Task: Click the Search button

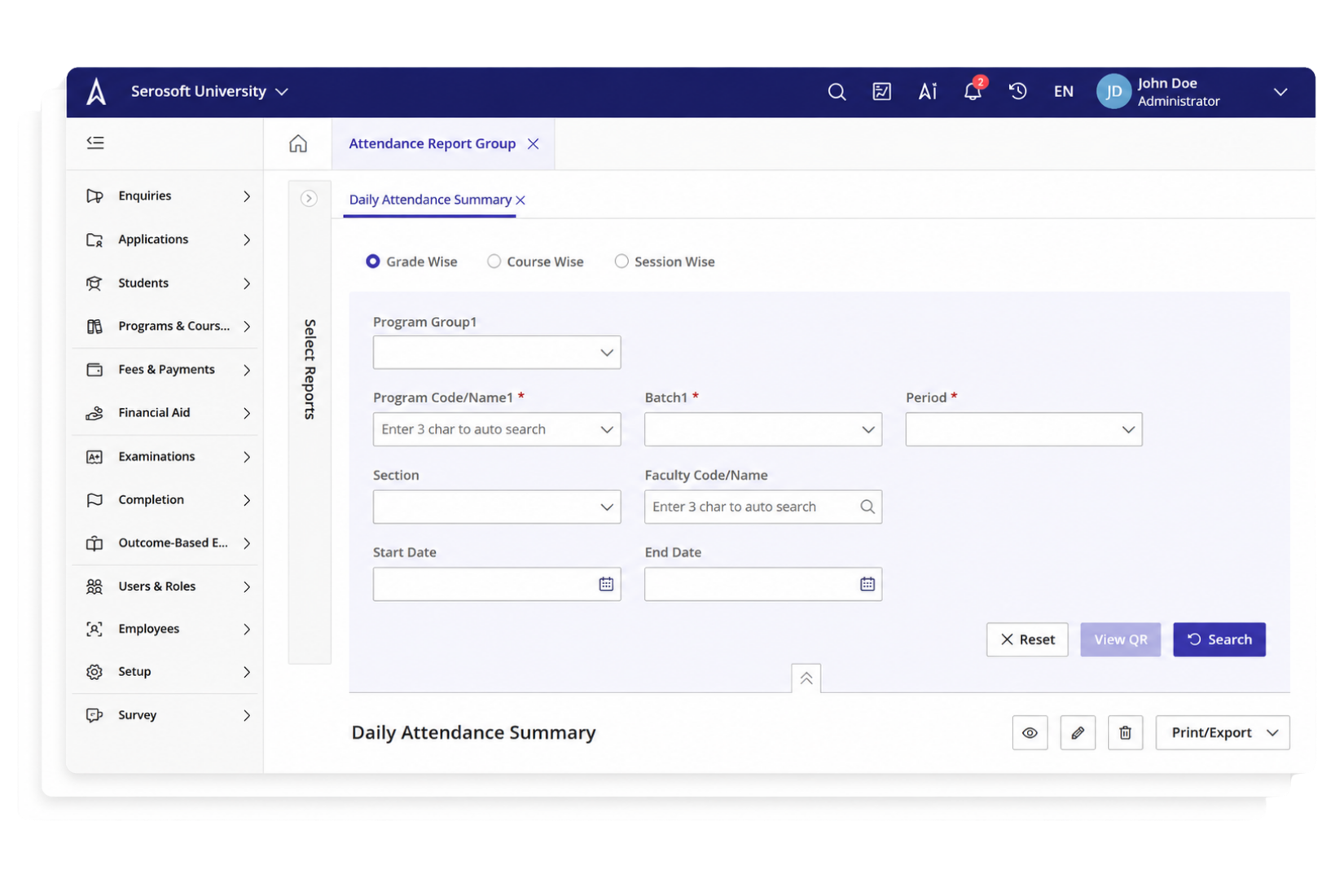Action: 1219,639
